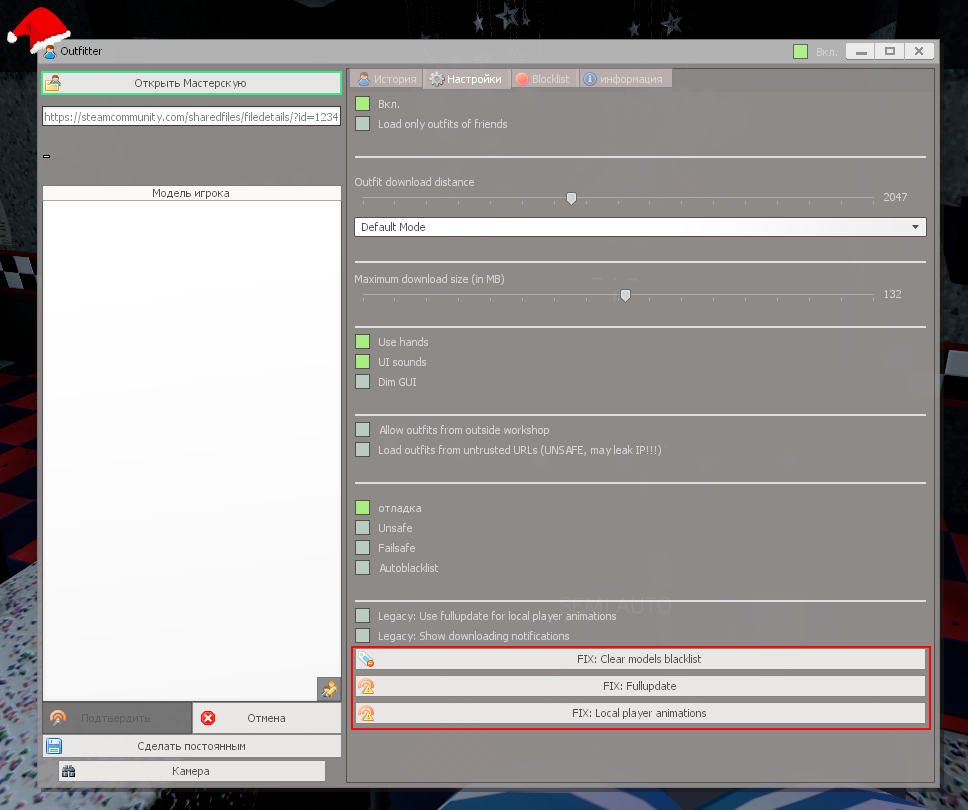Disable the Вкл. checkbox in settings
Viewport: 968px width, 810px height.
point(363,104)
